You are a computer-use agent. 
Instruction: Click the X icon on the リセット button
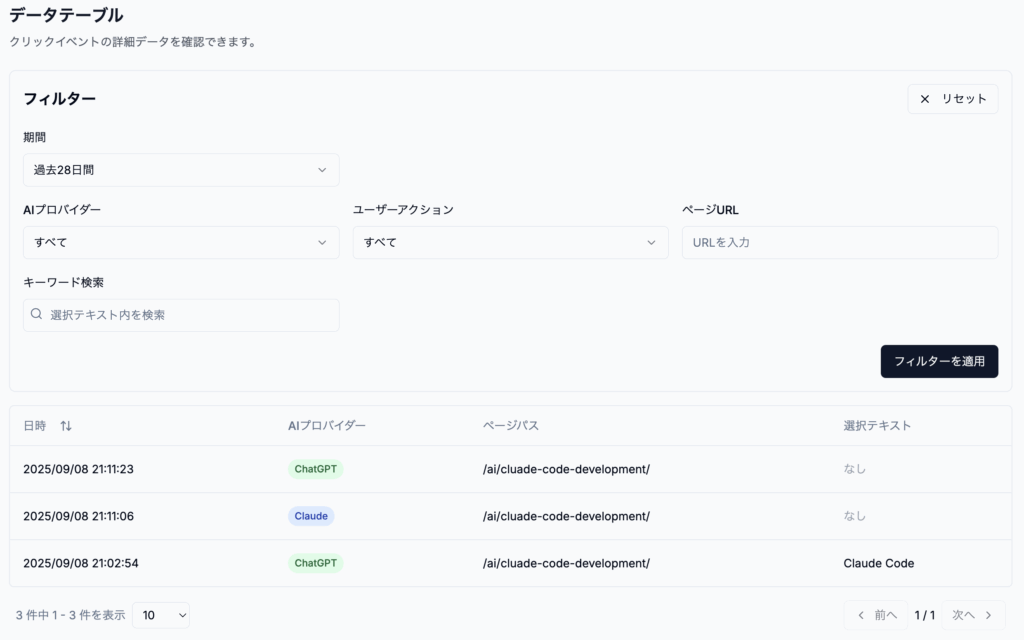point(925,99)
